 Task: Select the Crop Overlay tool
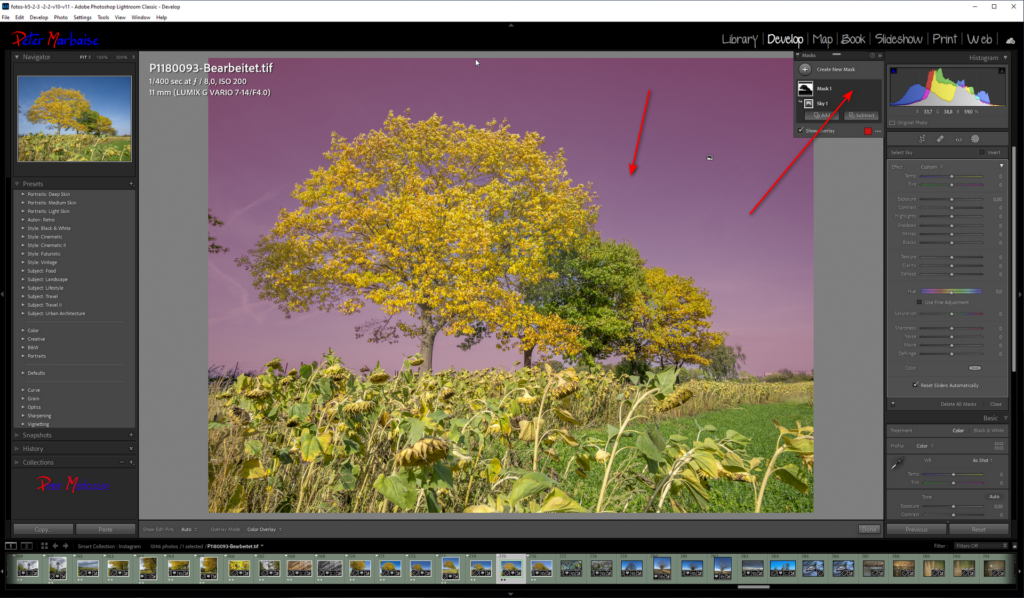pyautogui.click(x=922, y=138)
